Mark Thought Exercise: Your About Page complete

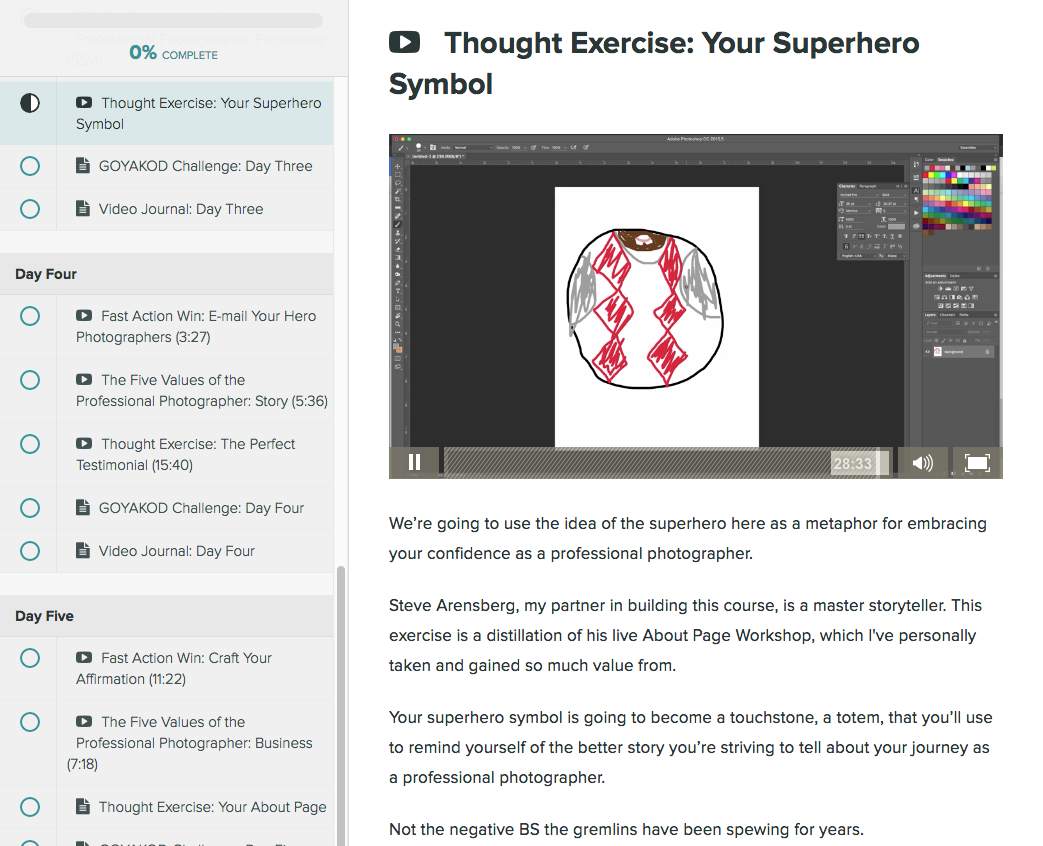click(30, 807)
